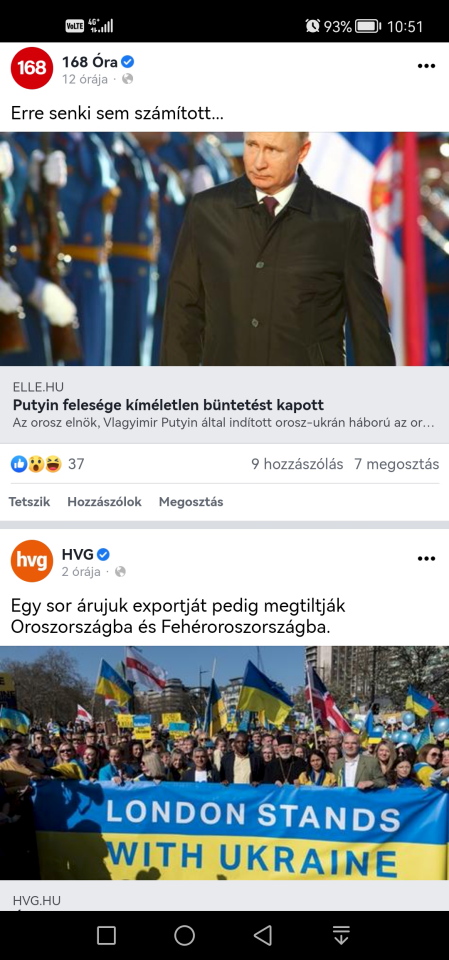Open the 7 megosztás shares list
This screenshot has height=960, width=449.
click(396, 464)
